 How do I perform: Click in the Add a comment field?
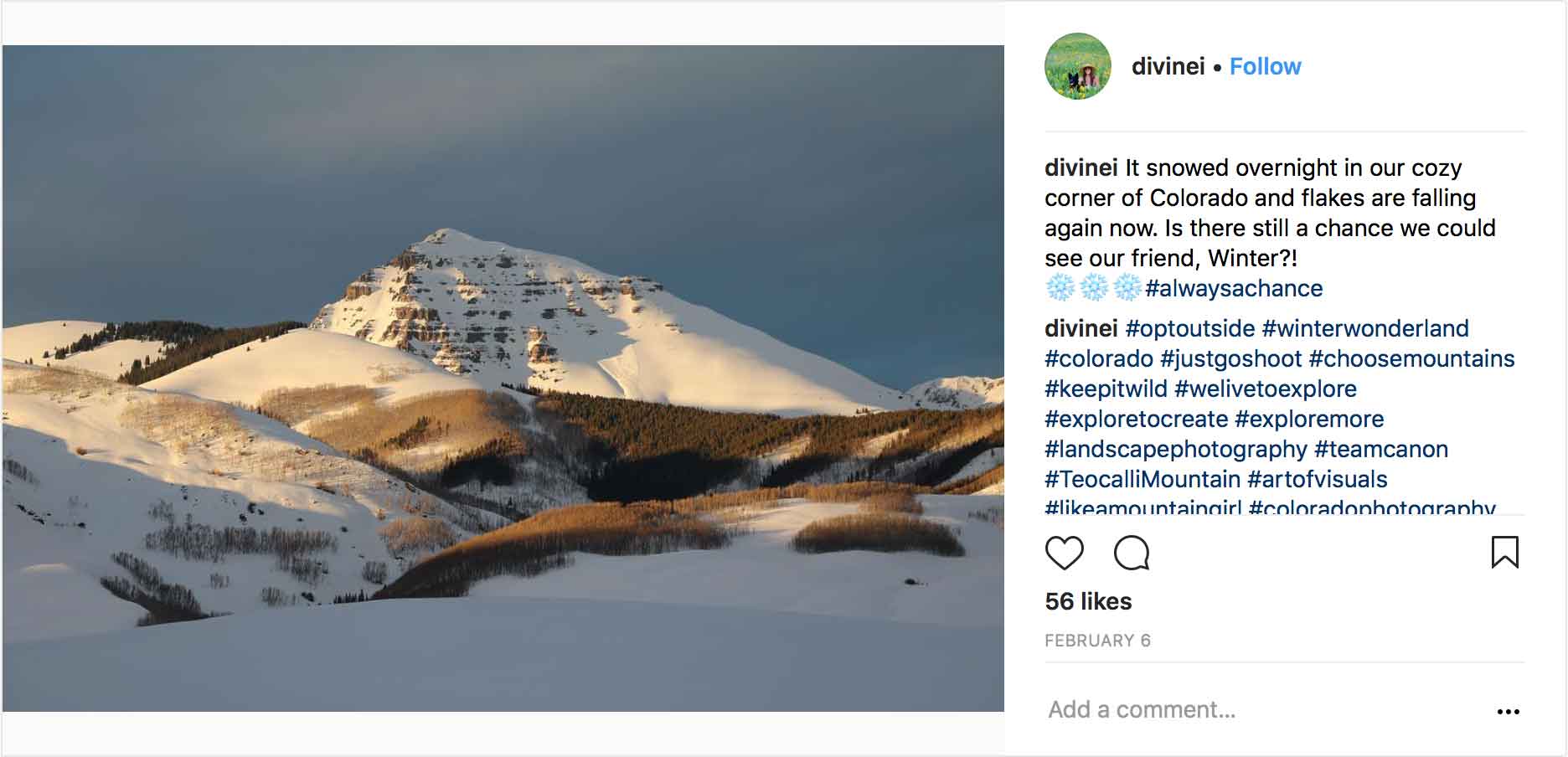1256,710
